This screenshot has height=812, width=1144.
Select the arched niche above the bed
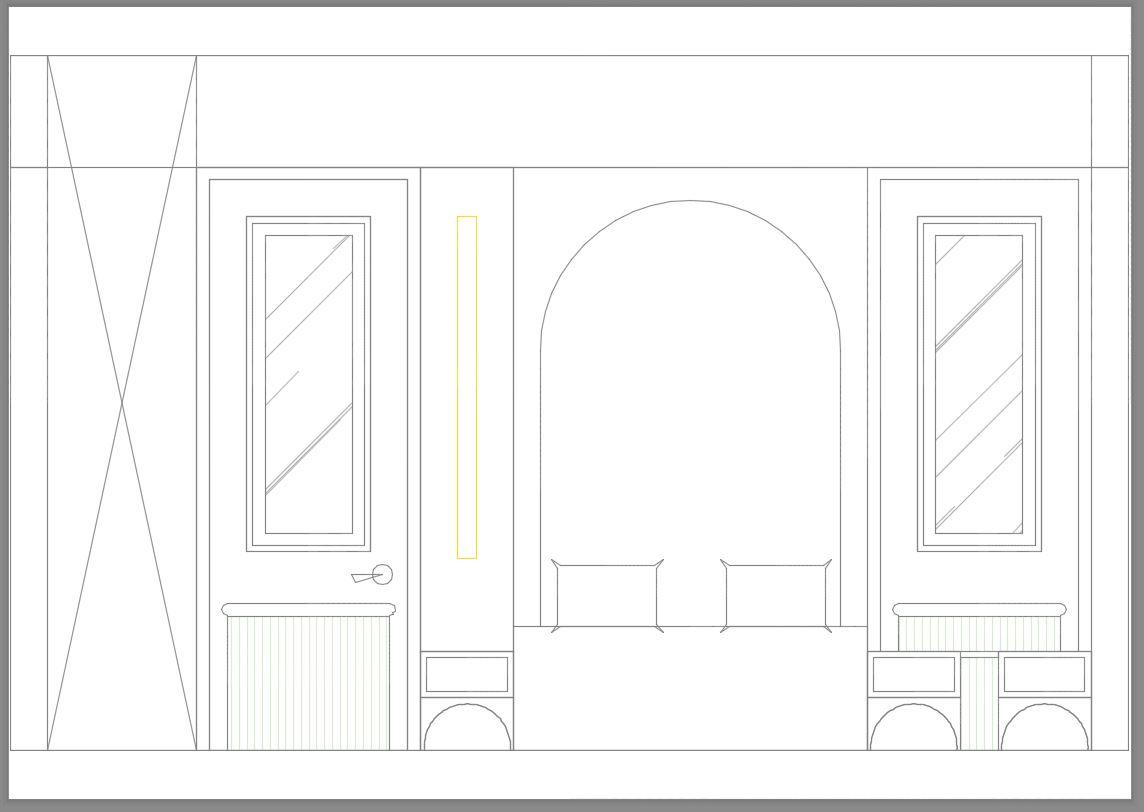tap(690, 400)
